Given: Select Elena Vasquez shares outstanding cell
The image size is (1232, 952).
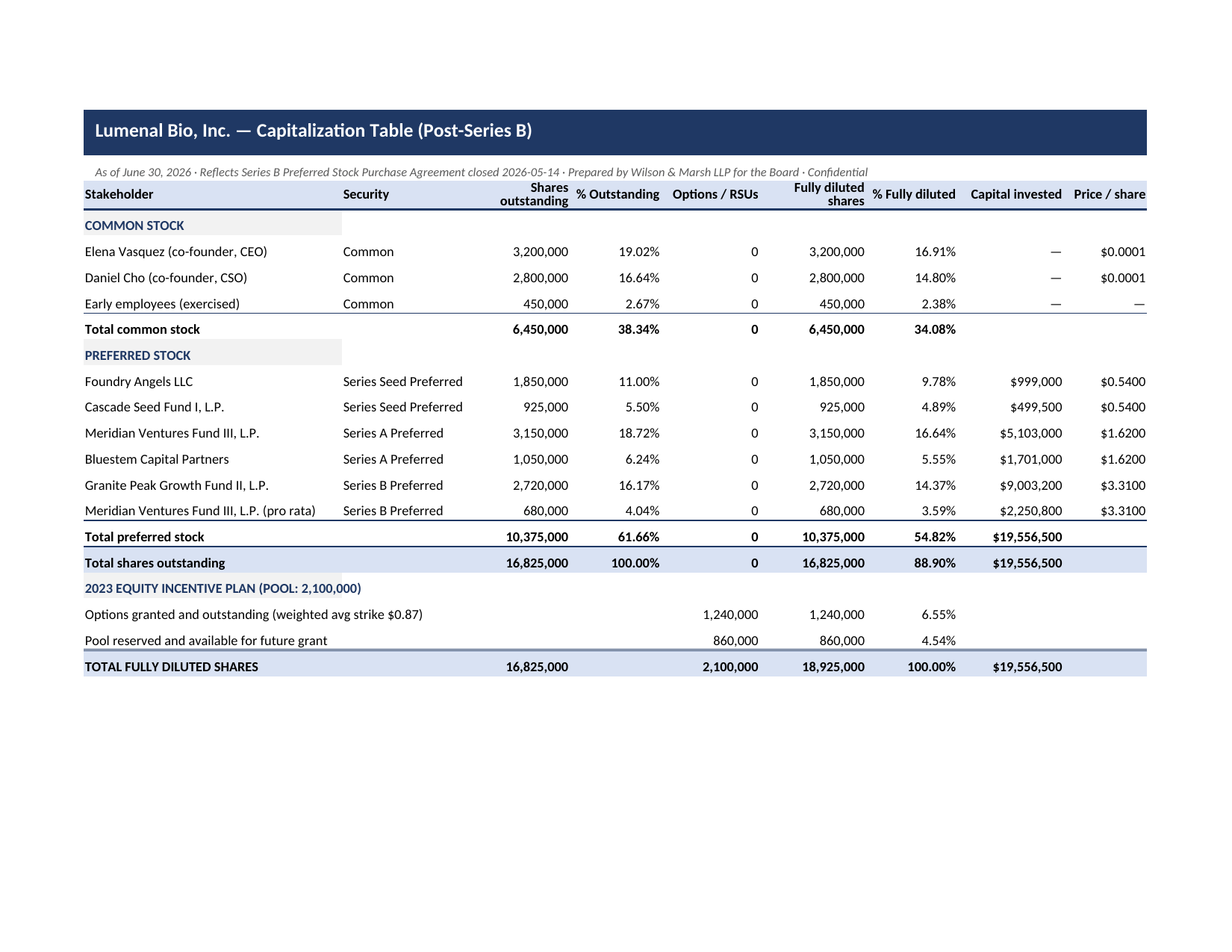Looking at the screenshot, I should pyautogui.click(x=540, y=252).
